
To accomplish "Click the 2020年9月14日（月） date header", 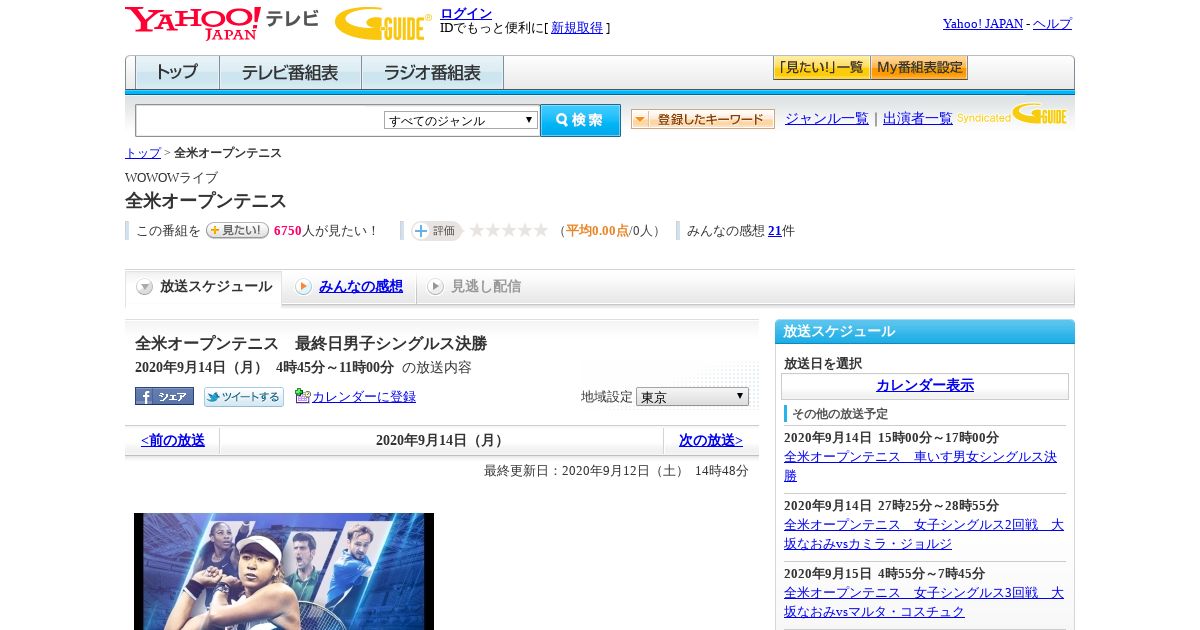I will coord(442,440).
